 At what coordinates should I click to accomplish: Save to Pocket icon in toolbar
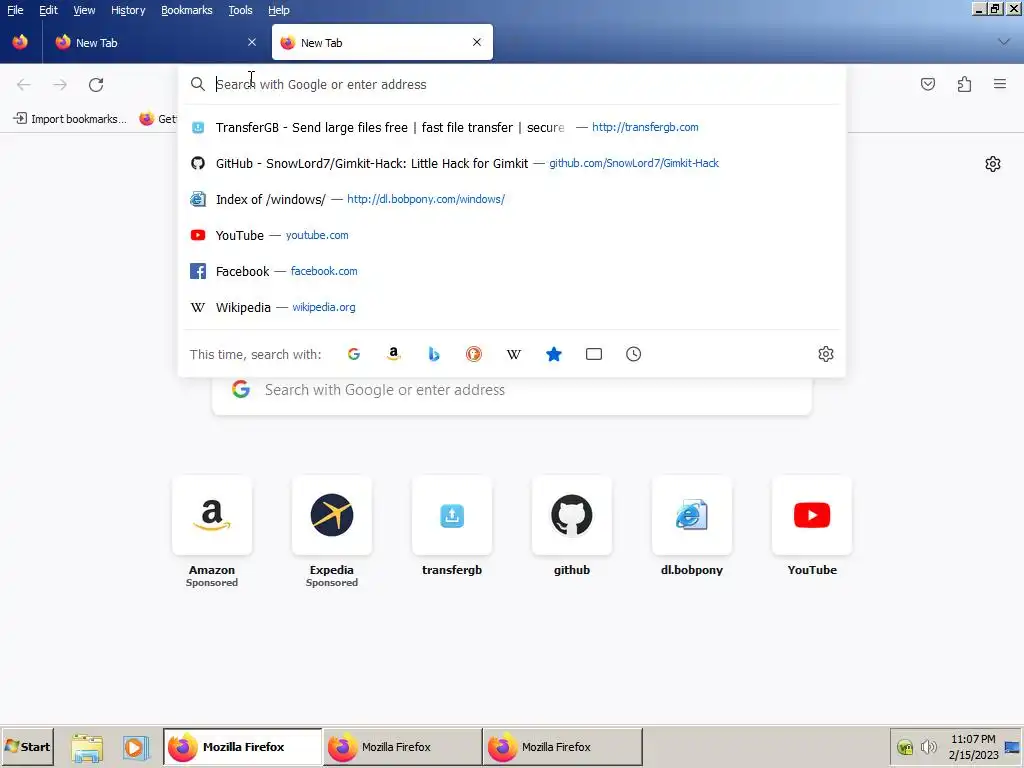coord(927,84)
